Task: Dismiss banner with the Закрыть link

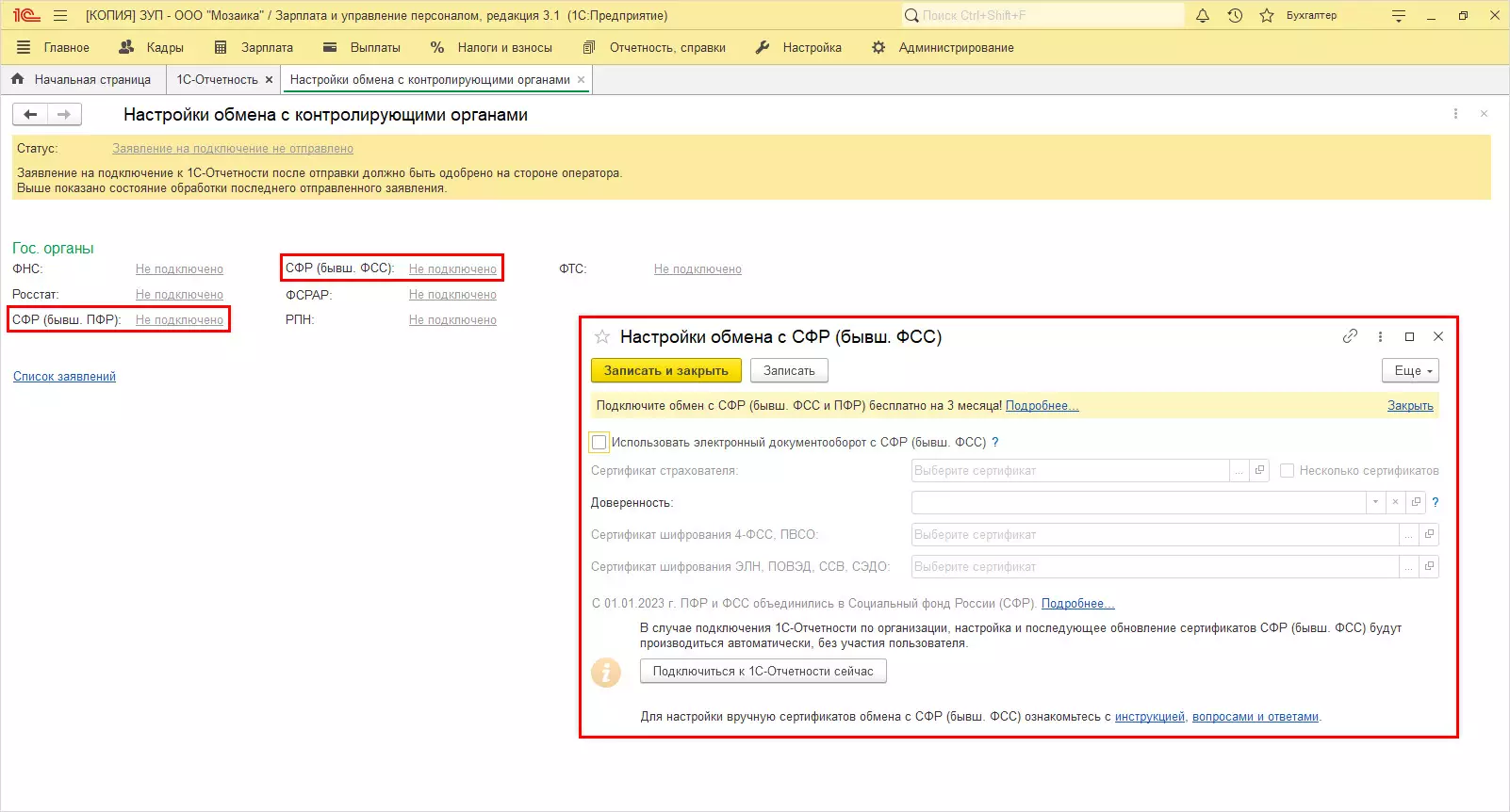Action: point(1410,406)
